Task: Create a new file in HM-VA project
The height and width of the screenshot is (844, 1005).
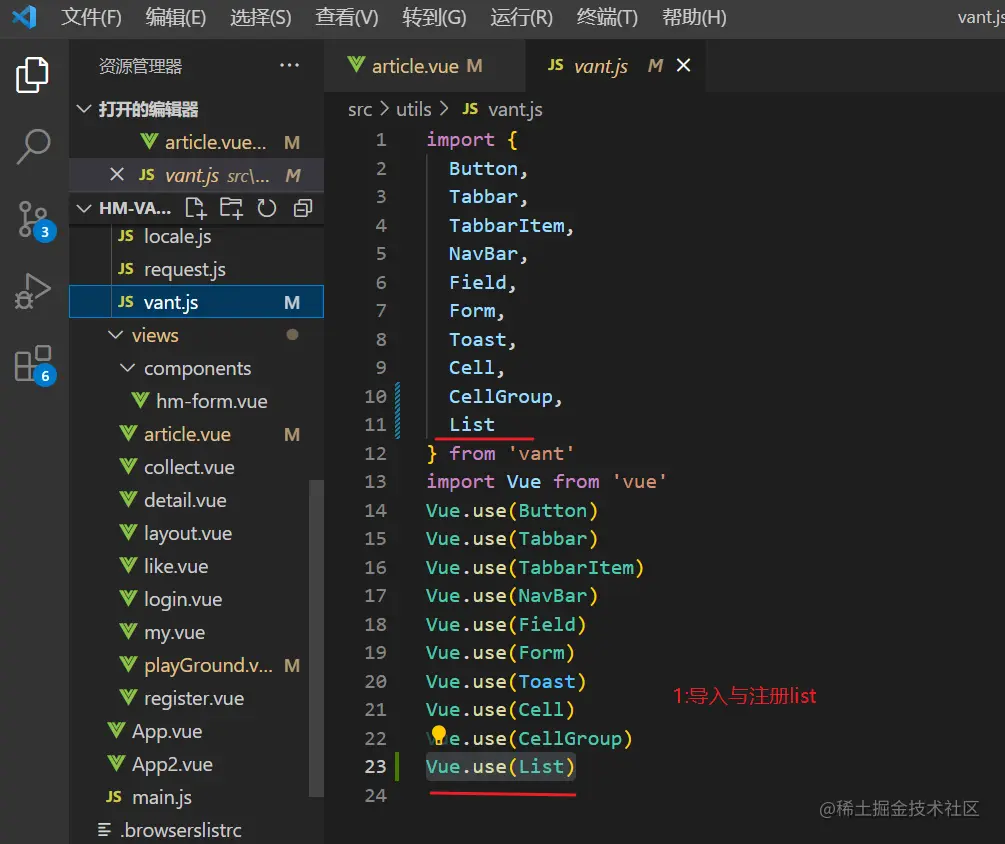Action: [x=195, y=208]
